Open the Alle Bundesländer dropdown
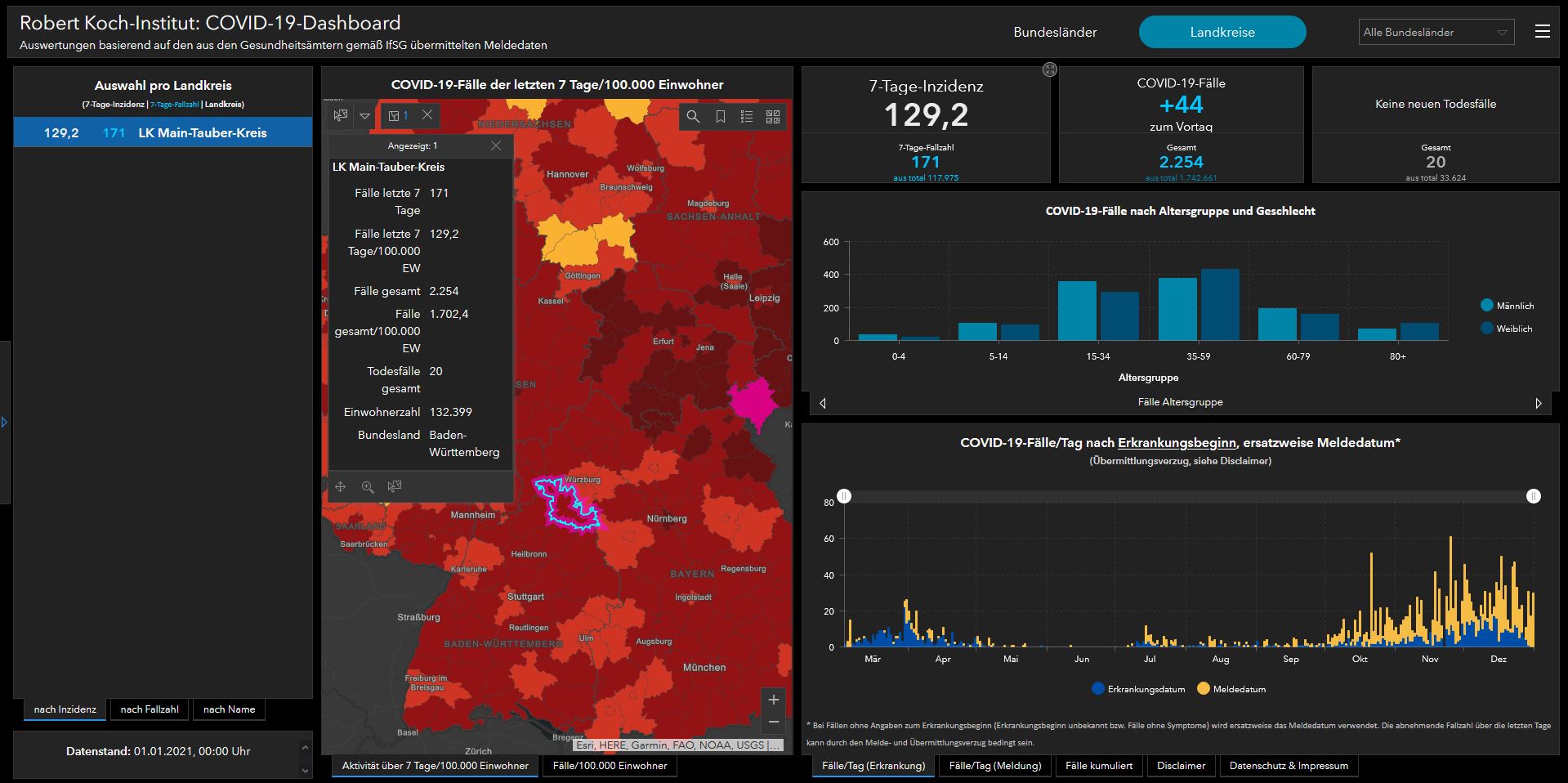The image size is (1568, 783). (x=1436, y=33)
